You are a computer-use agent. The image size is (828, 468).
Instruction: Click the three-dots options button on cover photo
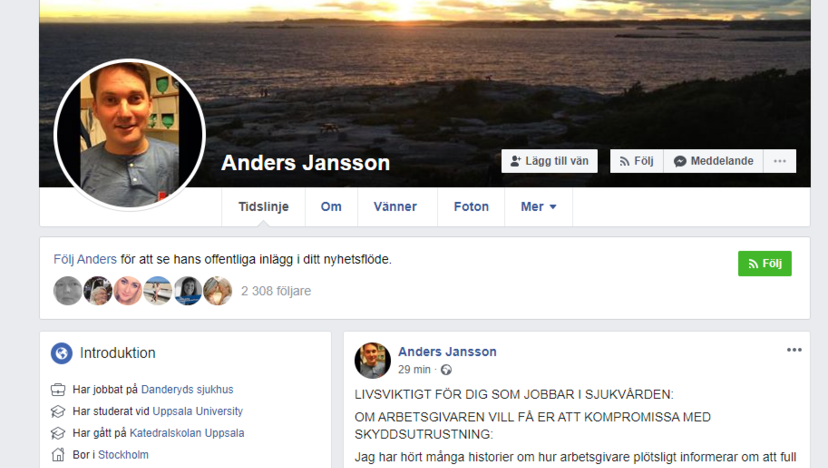click(779, 161)
